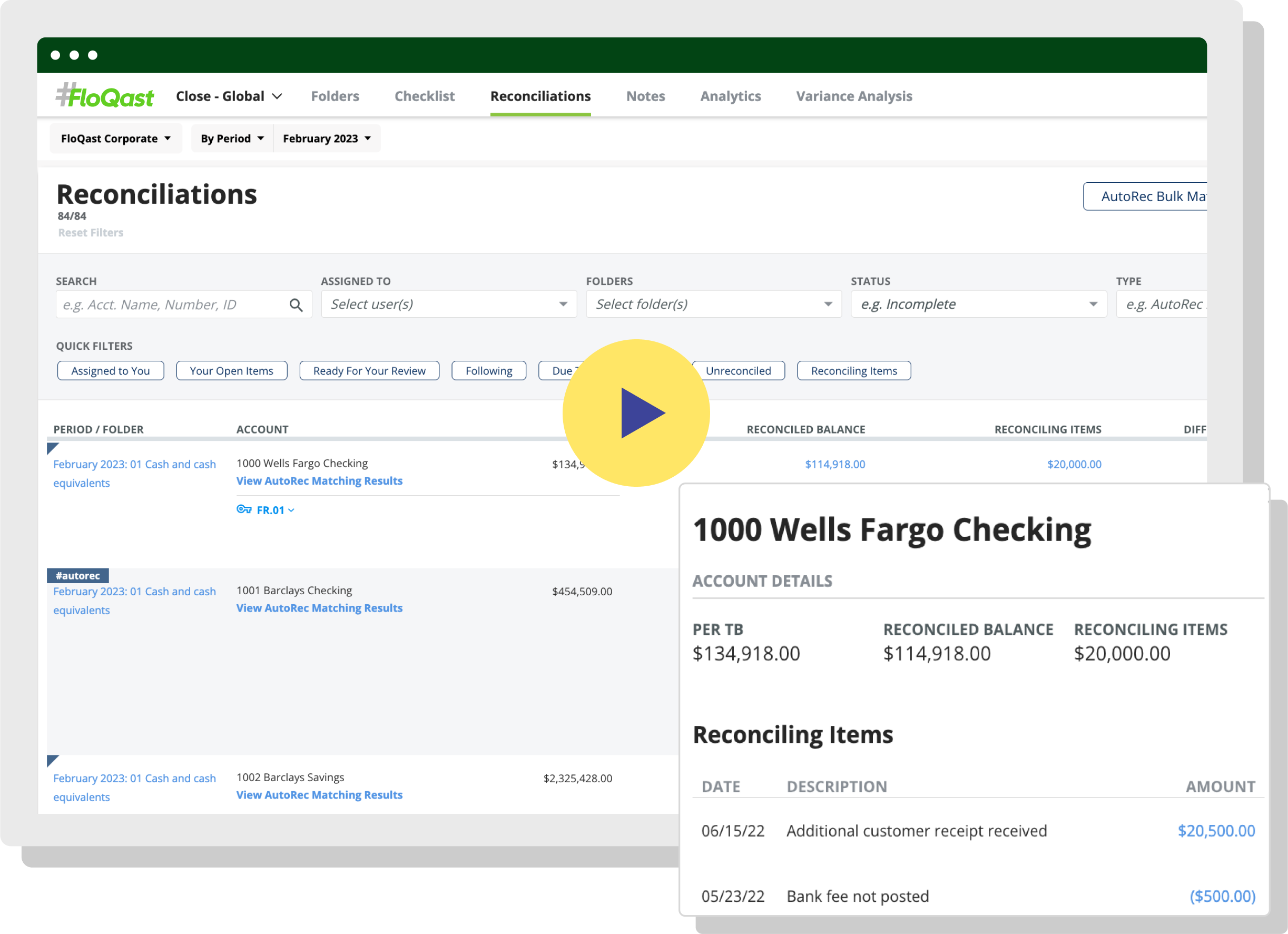Screen dimensions: 1288x934
Task: Focus the account search input field
Action: [x=184, y=304]
